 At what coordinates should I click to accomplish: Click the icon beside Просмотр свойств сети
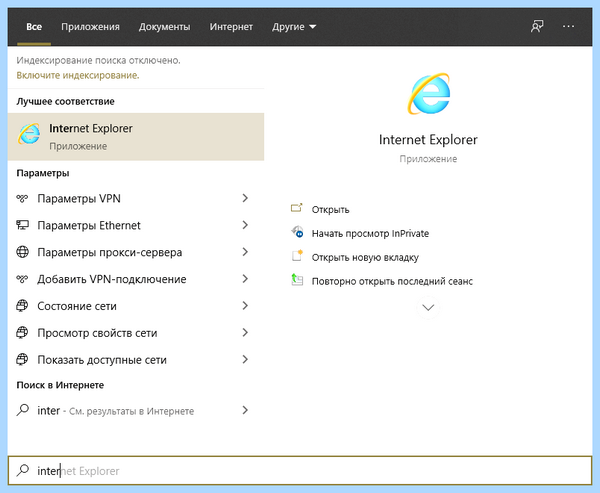[22, 333]
